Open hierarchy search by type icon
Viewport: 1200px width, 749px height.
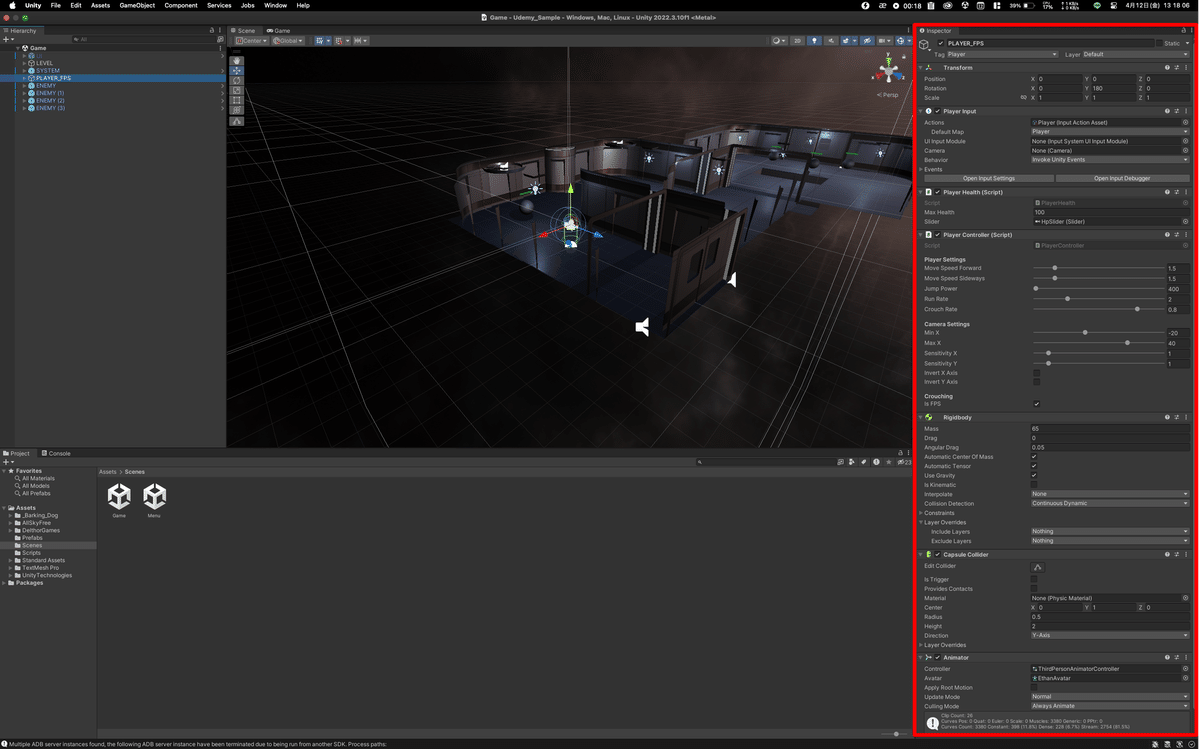click(220, 40)
